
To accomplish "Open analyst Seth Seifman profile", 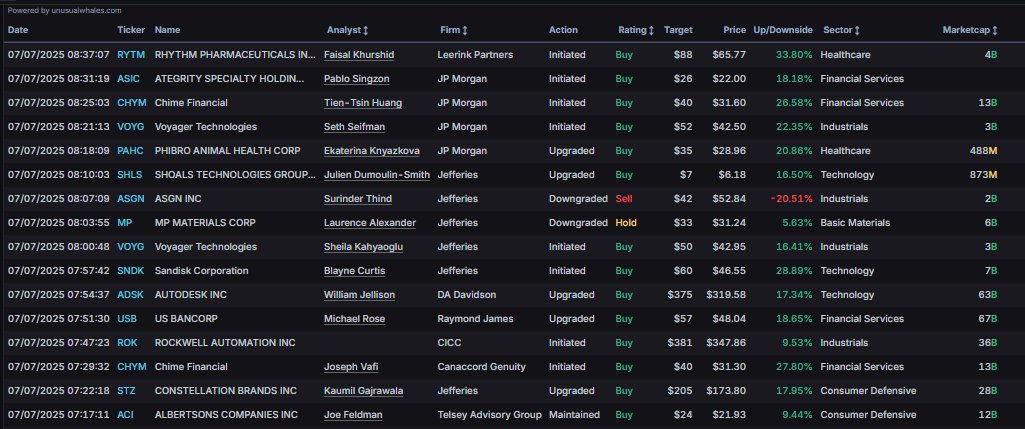I will 354,127.
